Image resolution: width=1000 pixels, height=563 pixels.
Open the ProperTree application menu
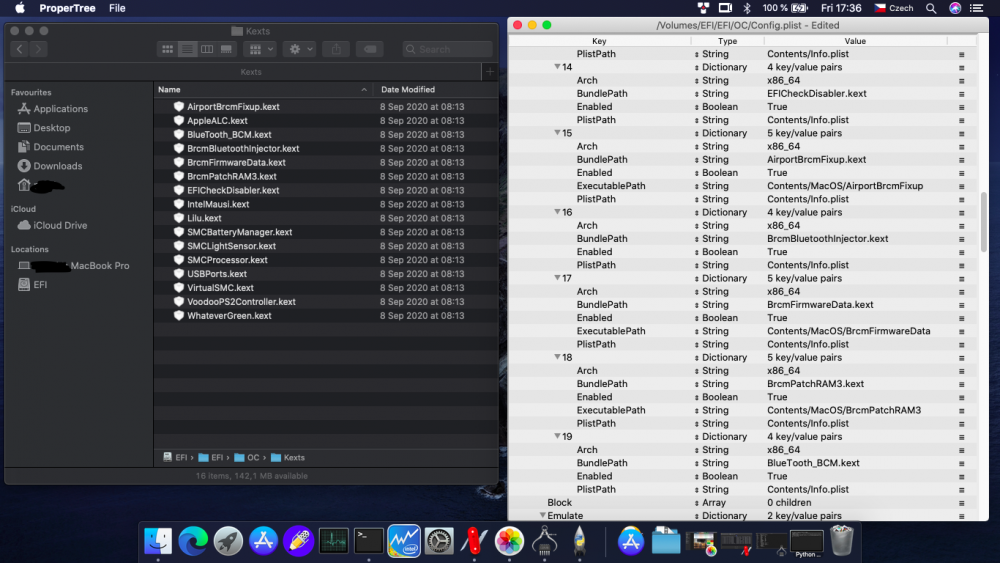click(67, 8)
